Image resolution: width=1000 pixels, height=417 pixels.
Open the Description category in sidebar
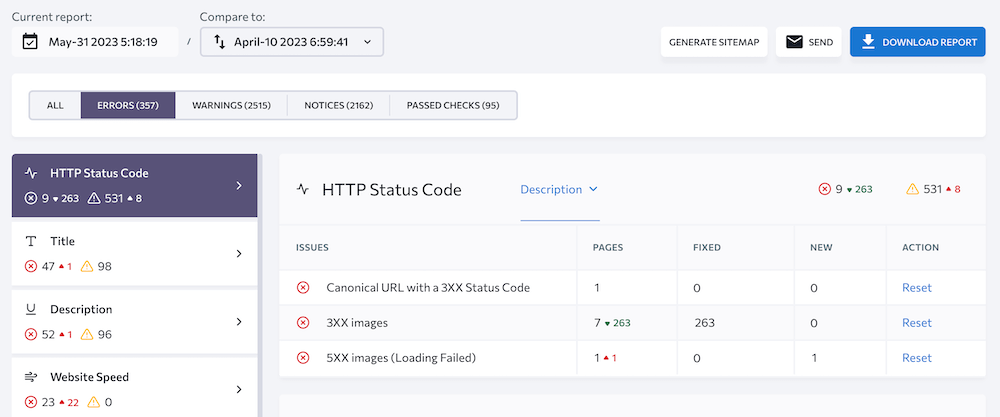134,321
